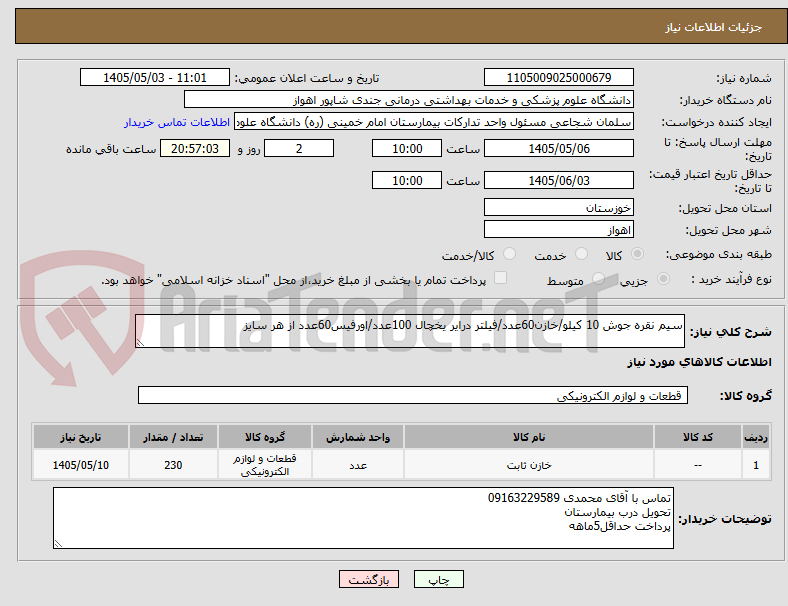Select the خدمت radio button
The height and width of the screenshot is (606, 788).
581,254
